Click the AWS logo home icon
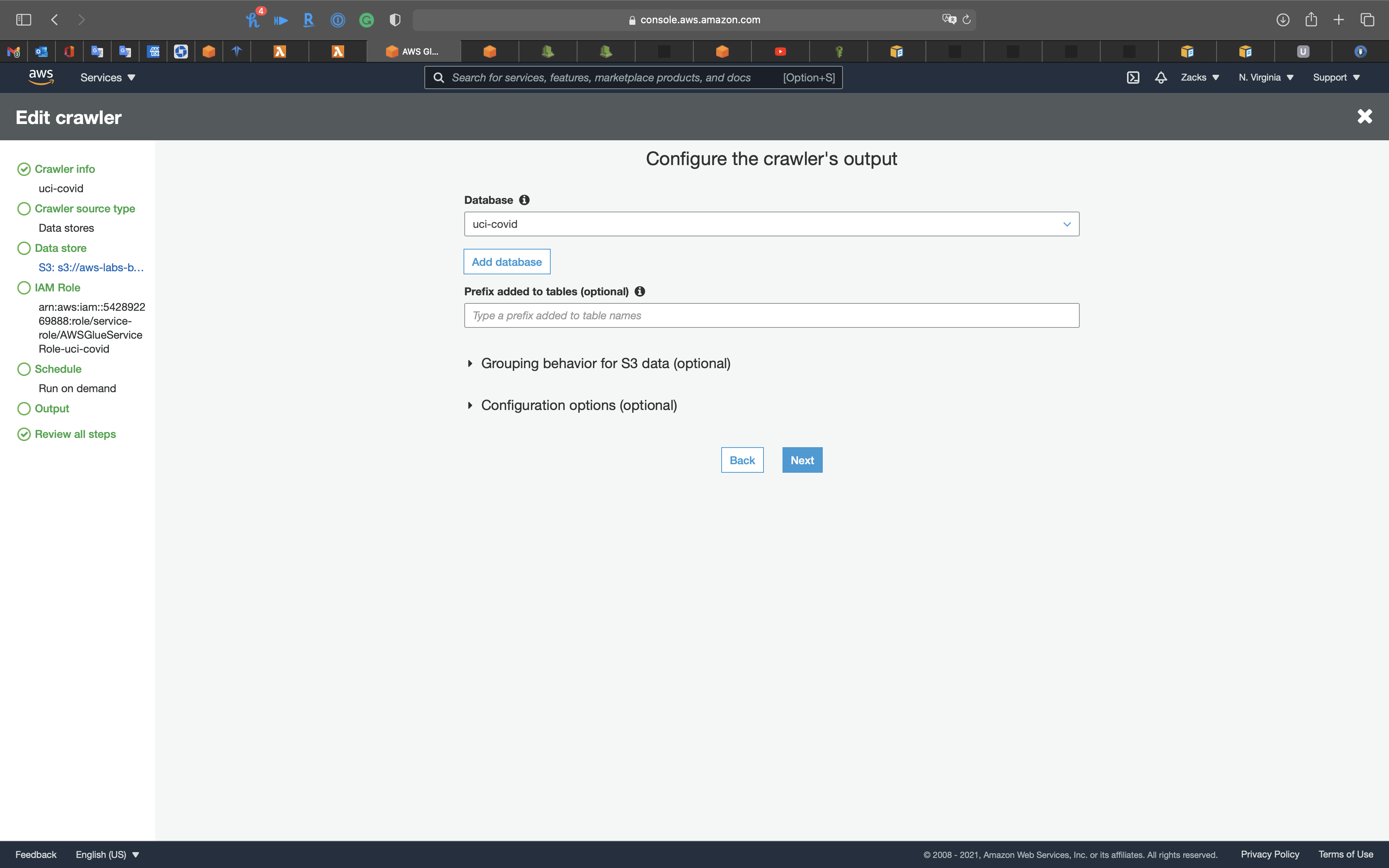The image size is (1389, 868). [x=41, y=77]
